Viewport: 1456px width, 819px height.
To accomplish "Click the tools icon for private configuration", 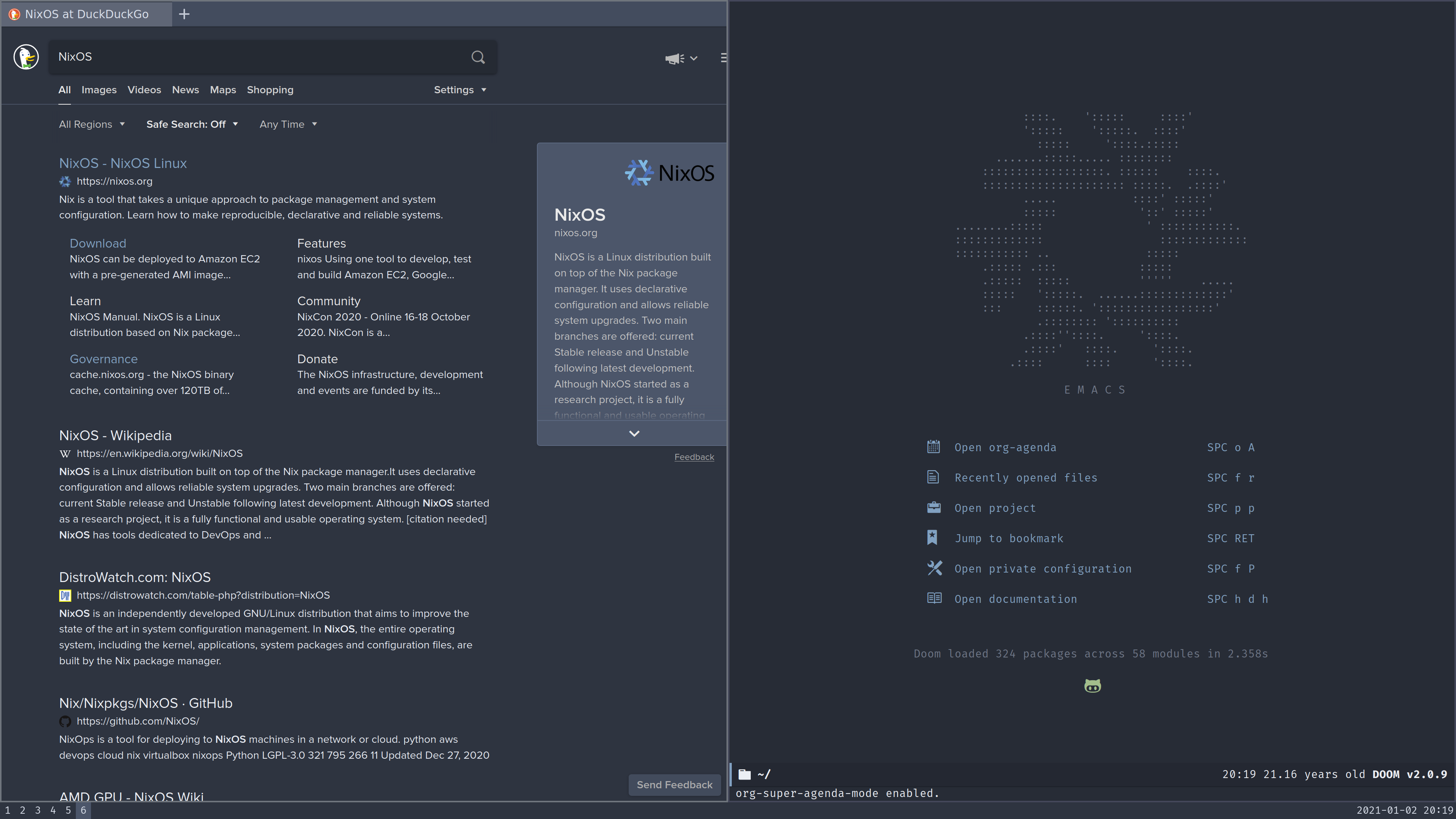I will point(934,568).
